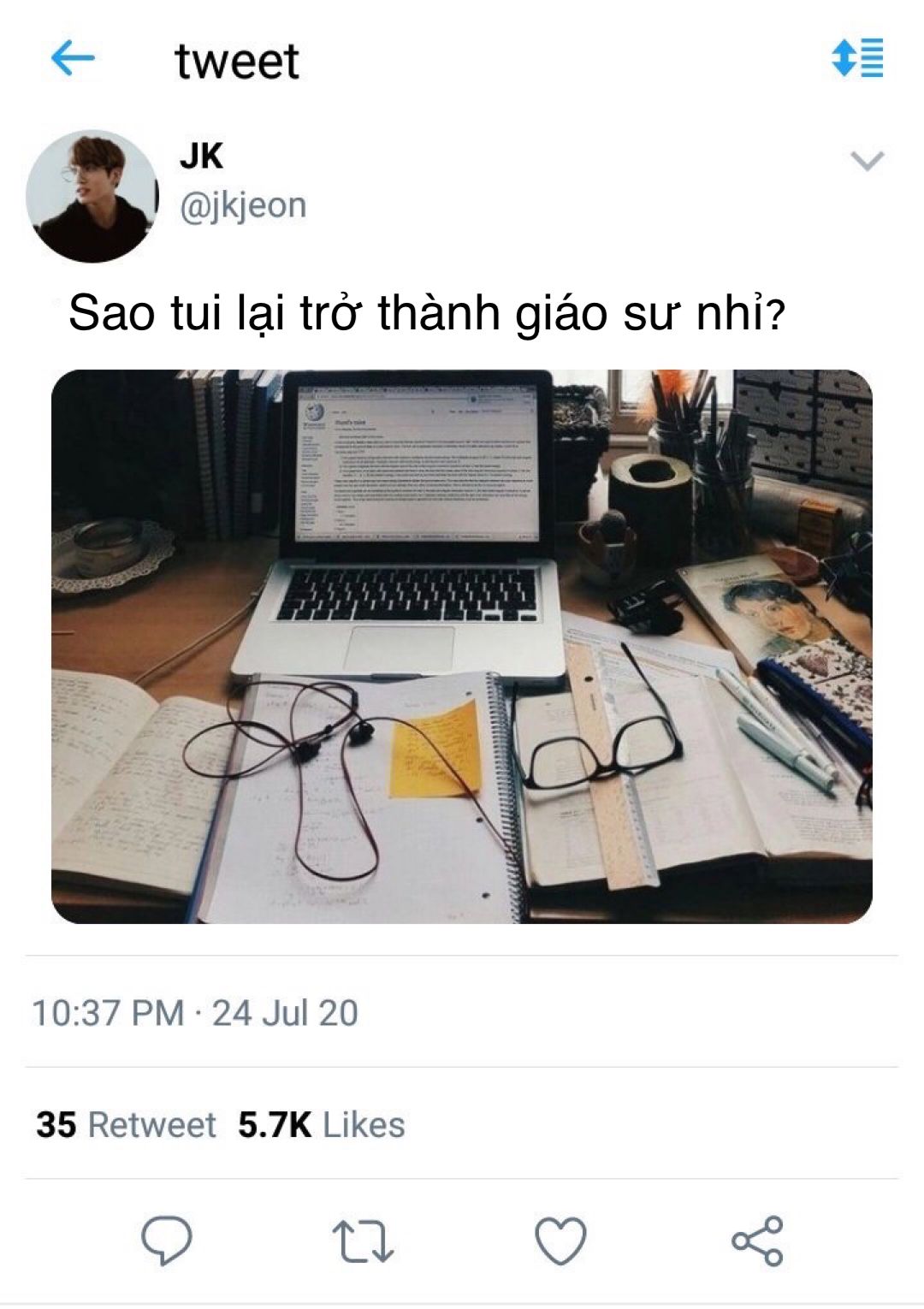
Task: Tap the tweet text about giáo sư
Action: click(x=426, y=312)
